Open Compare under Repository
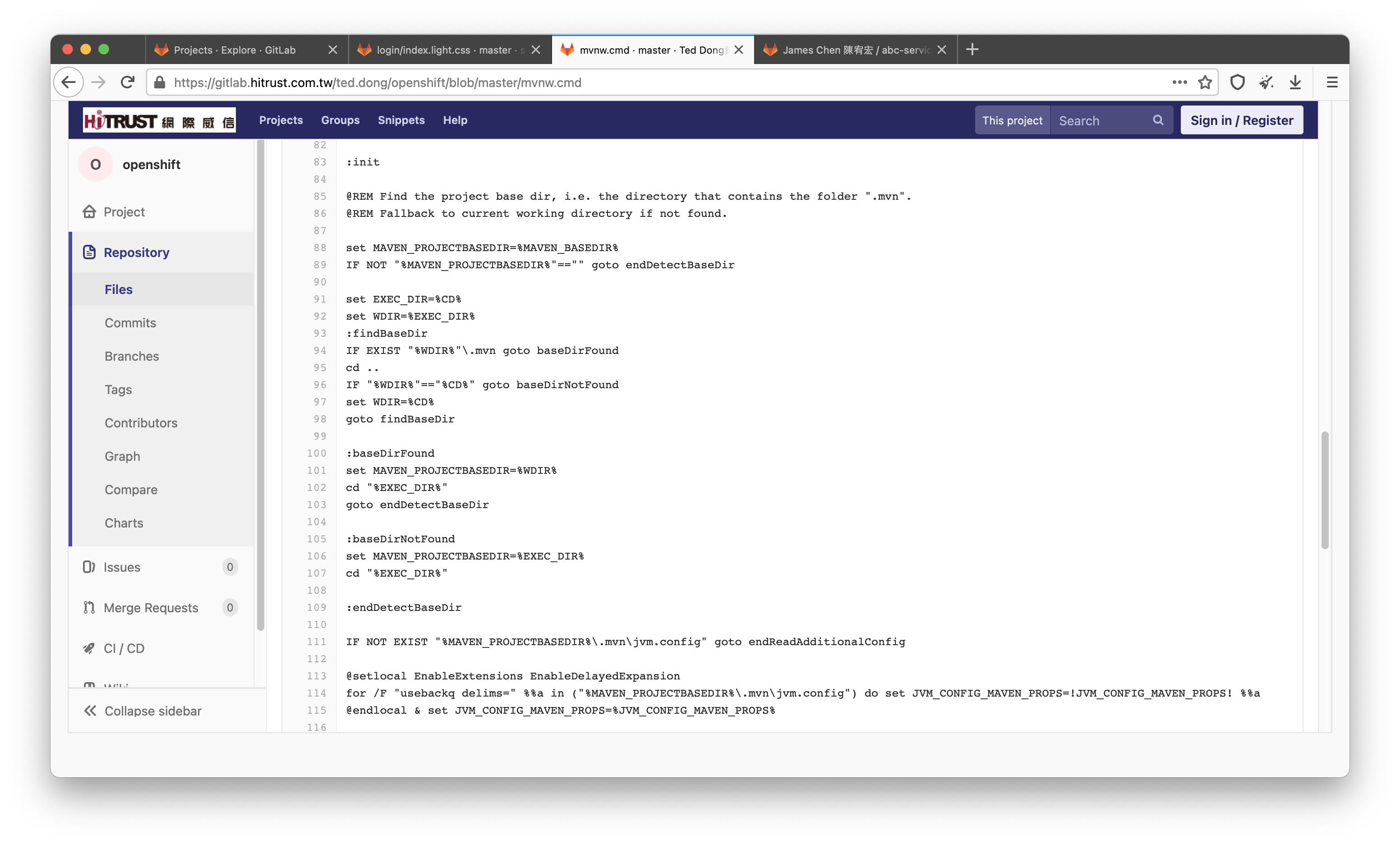The height and width of the screenshot is (844, 1400). point(131,490)
